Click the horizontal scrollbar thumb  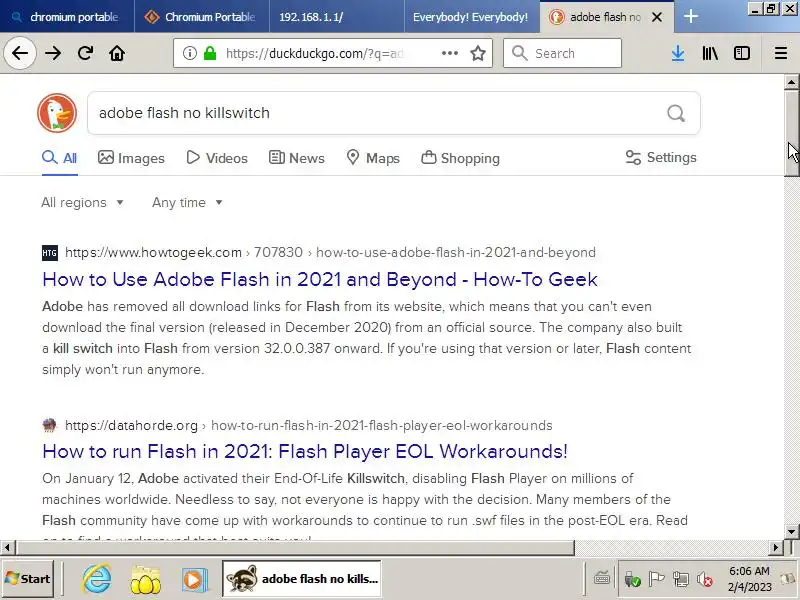coord(295,547)
